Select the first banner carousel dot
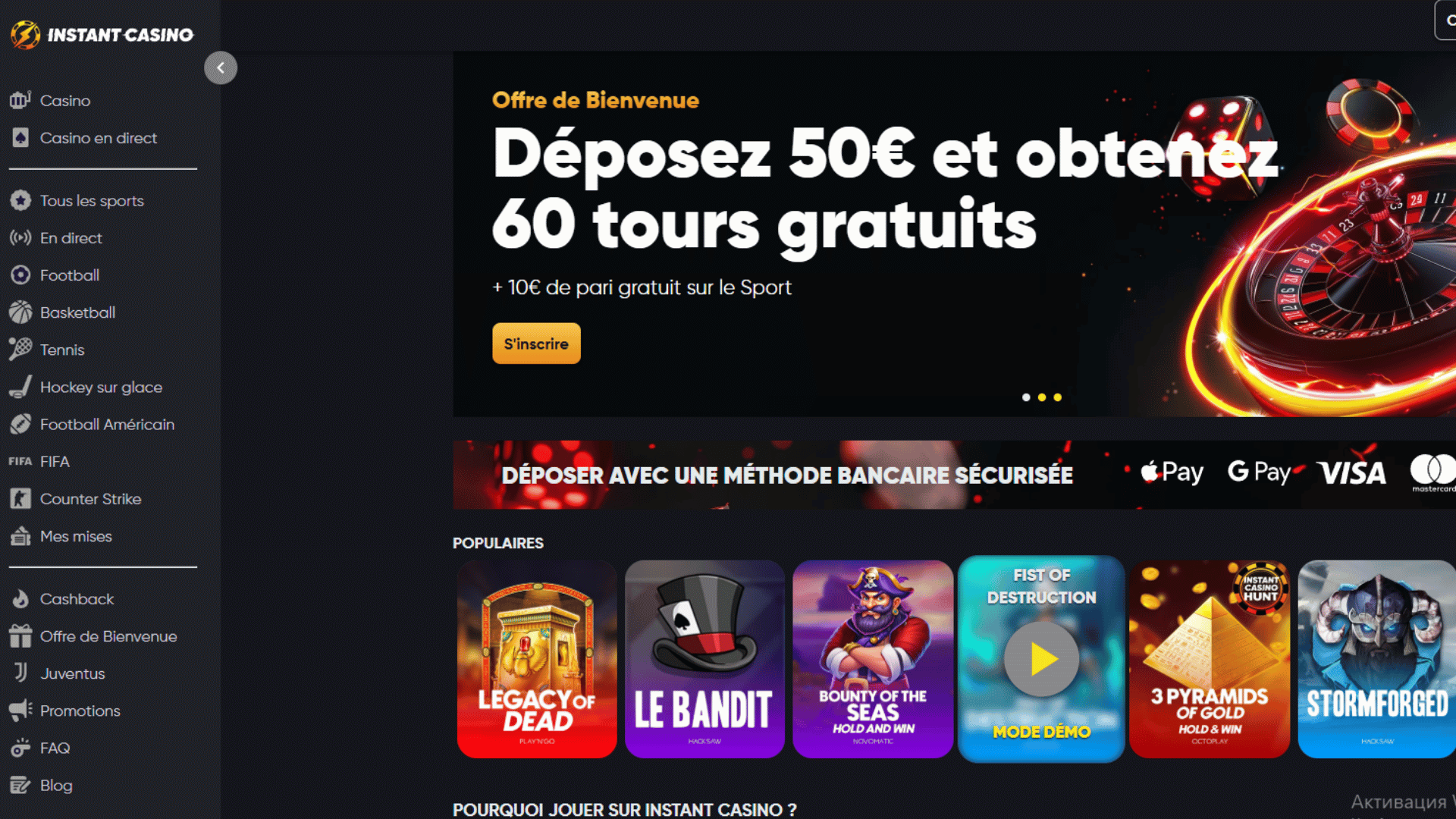 pyautogui.click(x=1026, y=397)
